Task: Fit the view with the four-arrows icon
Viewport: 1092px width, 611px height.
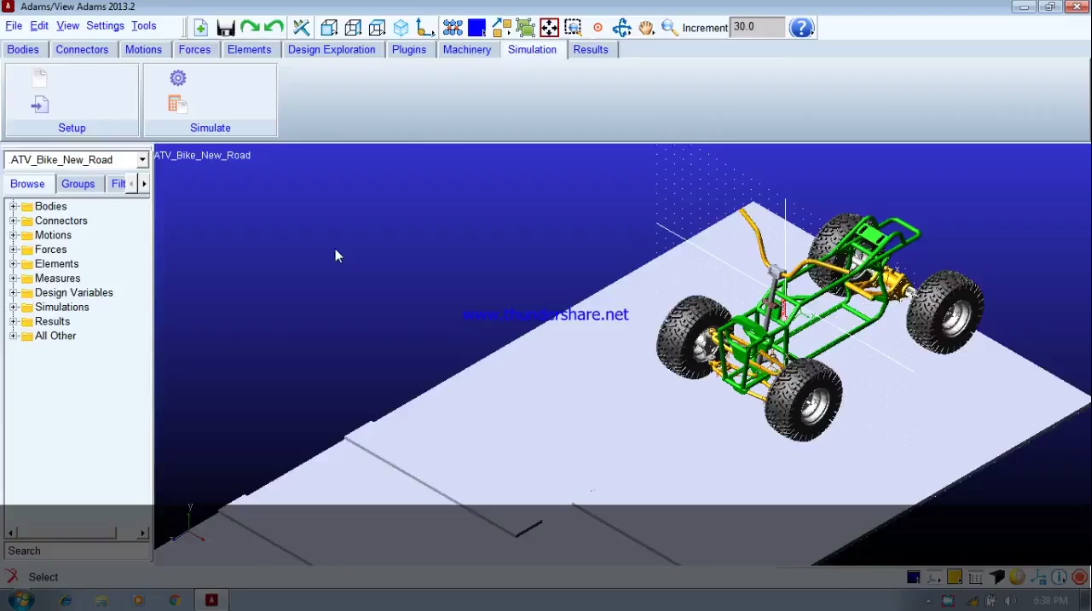Action: point(549,28)
